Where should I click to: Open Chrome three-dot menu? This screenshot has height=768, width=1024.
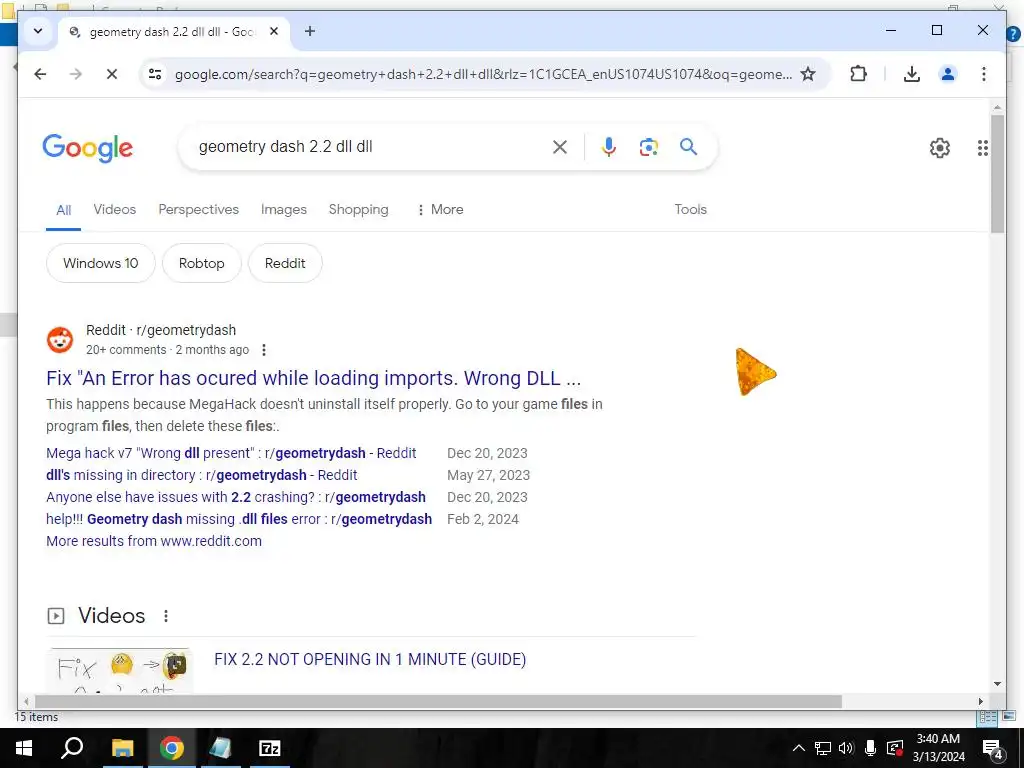click(984, 74)
